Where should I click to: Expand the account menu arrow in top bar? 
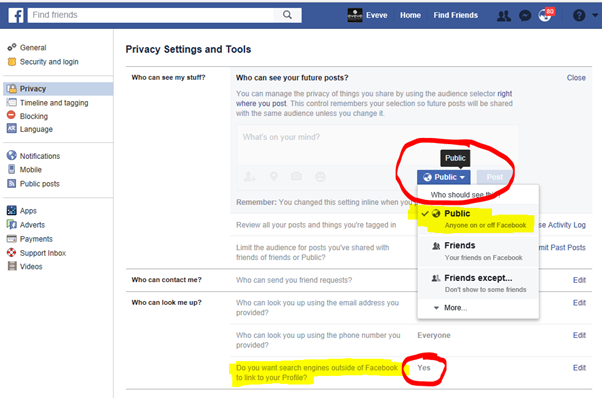point(595,15)
